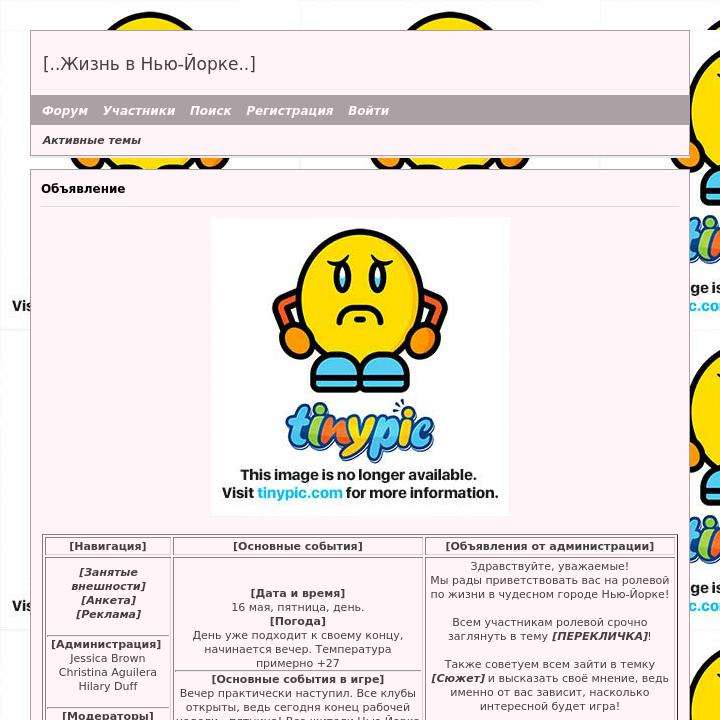Image resolution: width=720 pixels, height=720 pixels.
Task: Open the Активные темы link
Action: point(91,140)
